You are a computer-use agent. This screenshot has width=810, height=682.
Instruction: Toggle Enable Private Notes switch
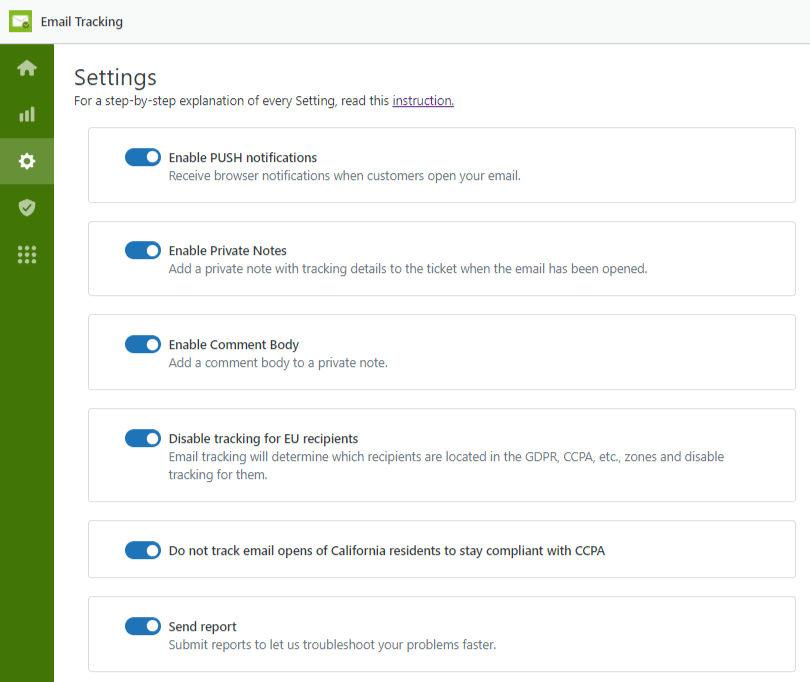tap(143, 250)
